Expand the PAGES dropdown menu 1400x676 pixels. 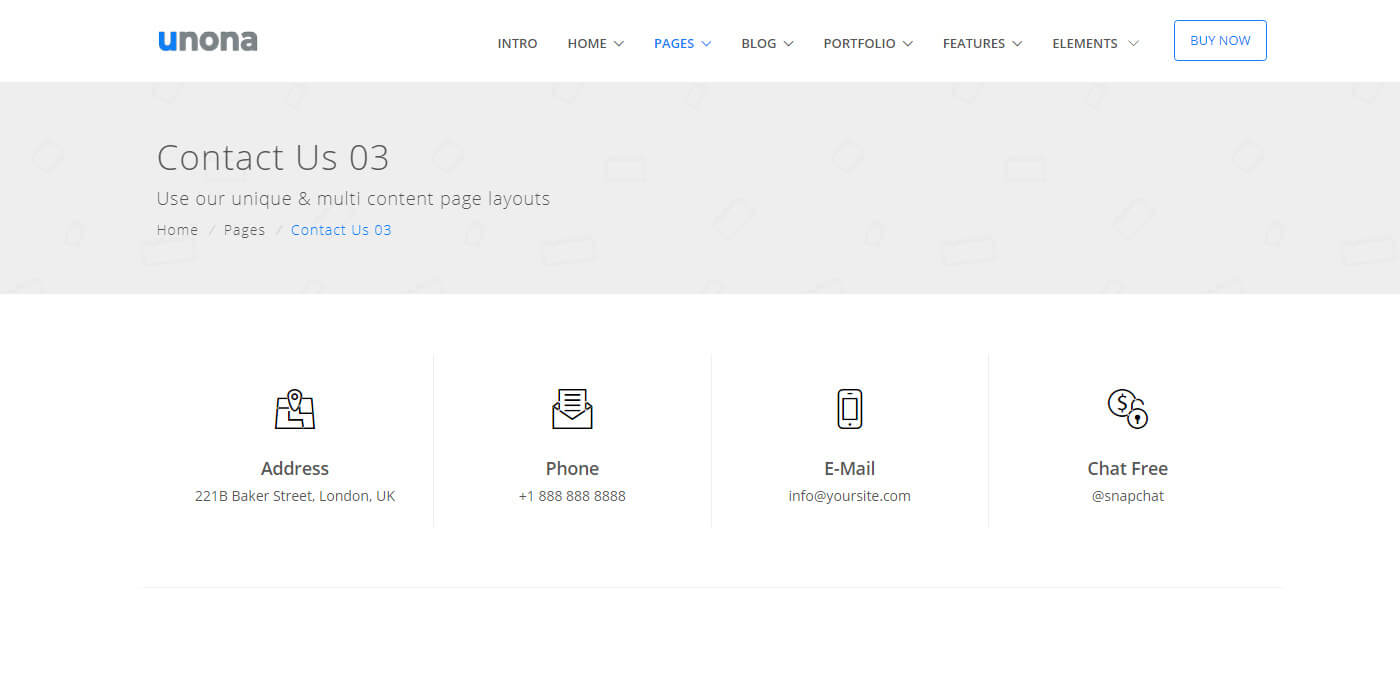click(675, 43)
